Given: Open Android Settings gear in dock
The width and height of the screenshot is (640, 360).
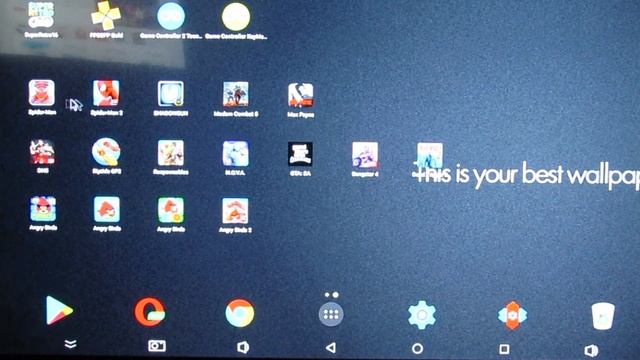Looking at the screenshot, I should pos(422,315).
